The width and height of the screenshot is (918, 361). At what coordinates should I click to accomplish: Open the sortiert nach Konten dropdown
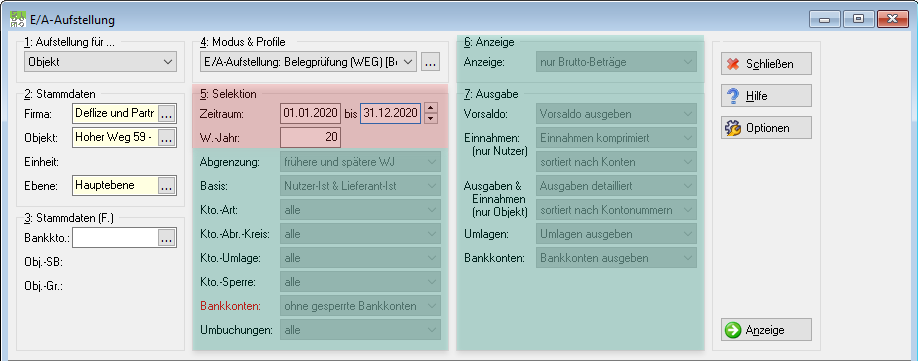pyautogui.click(x=616, y=161)
